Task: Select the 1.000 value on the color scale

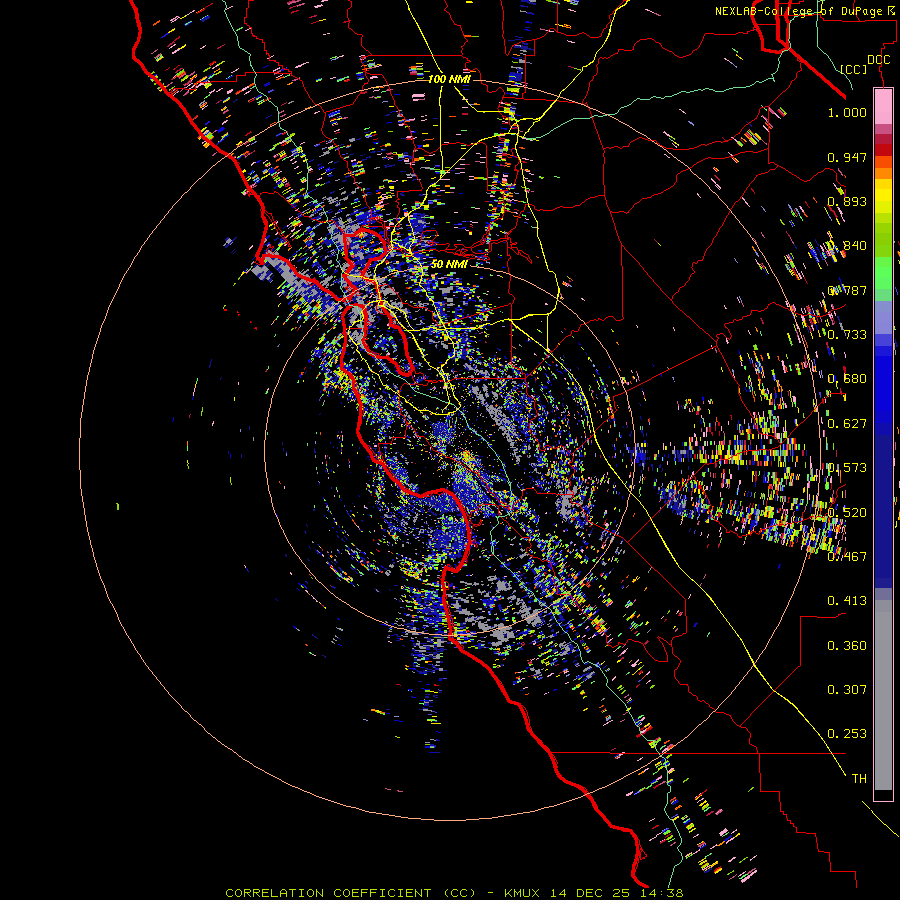Action: pyautogui.click(x=847, y=112)
